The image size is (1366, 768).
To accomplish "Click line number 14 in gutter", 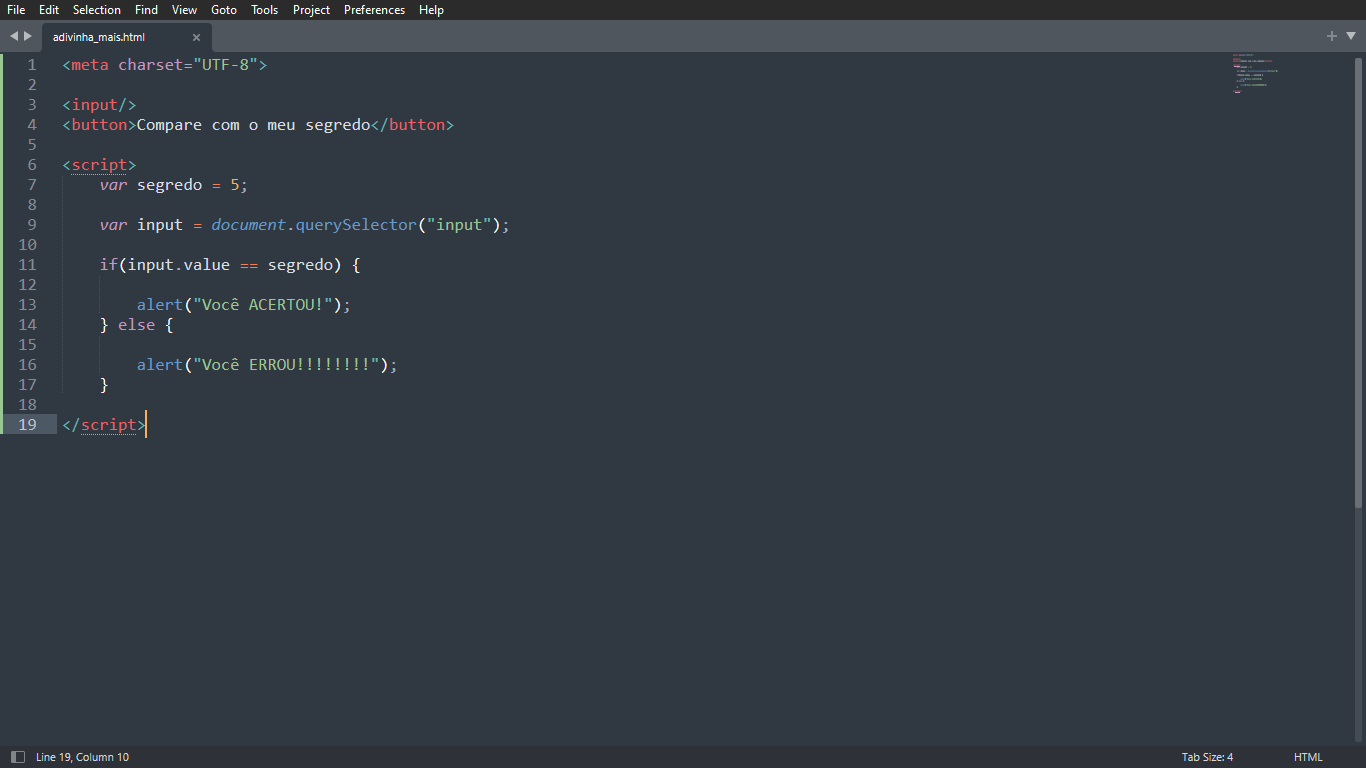I will pyautogui.click(x=27, y=325).
